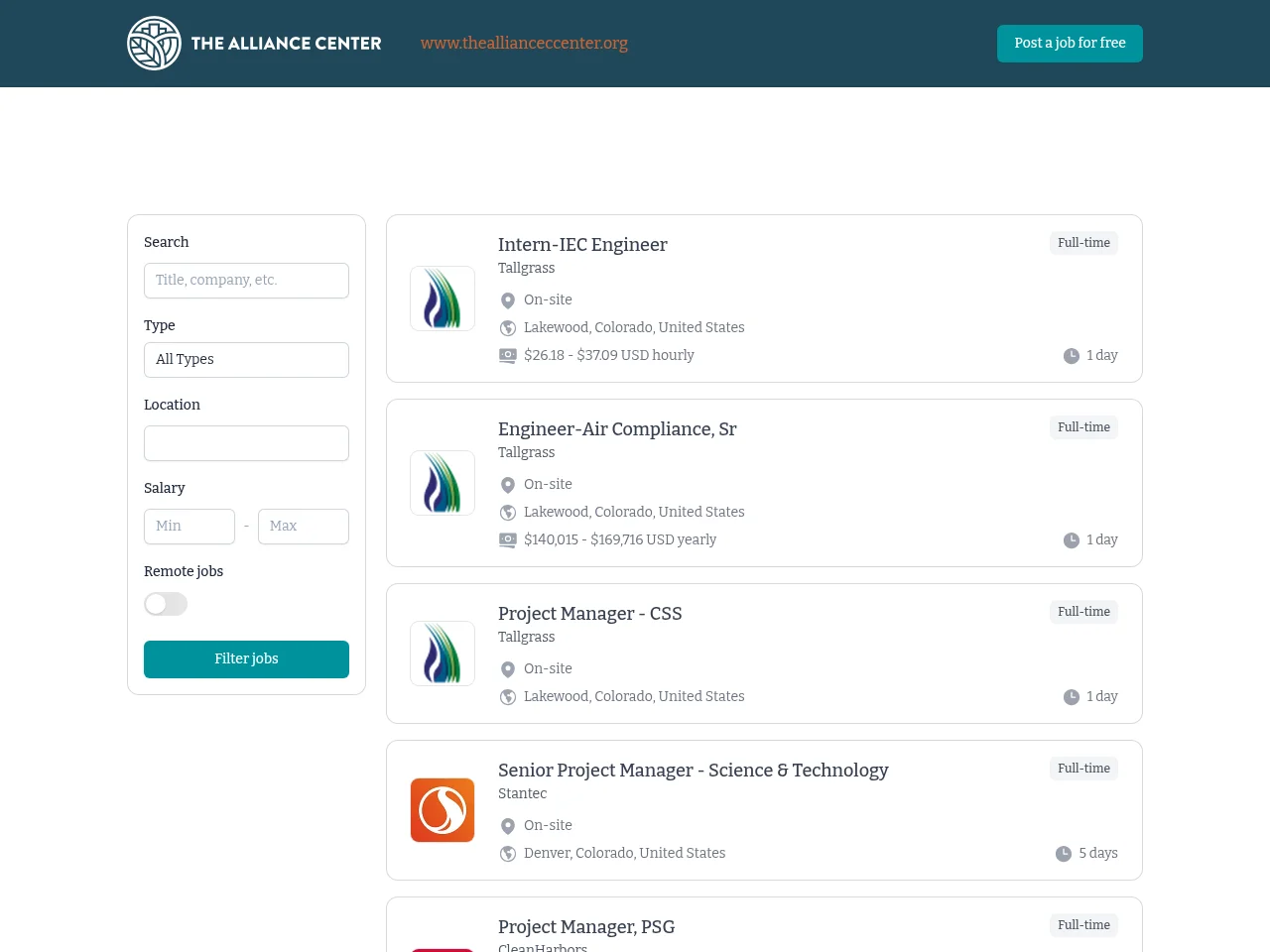Click clock icon on Project Manager - CSS card

coord(1072,697)
